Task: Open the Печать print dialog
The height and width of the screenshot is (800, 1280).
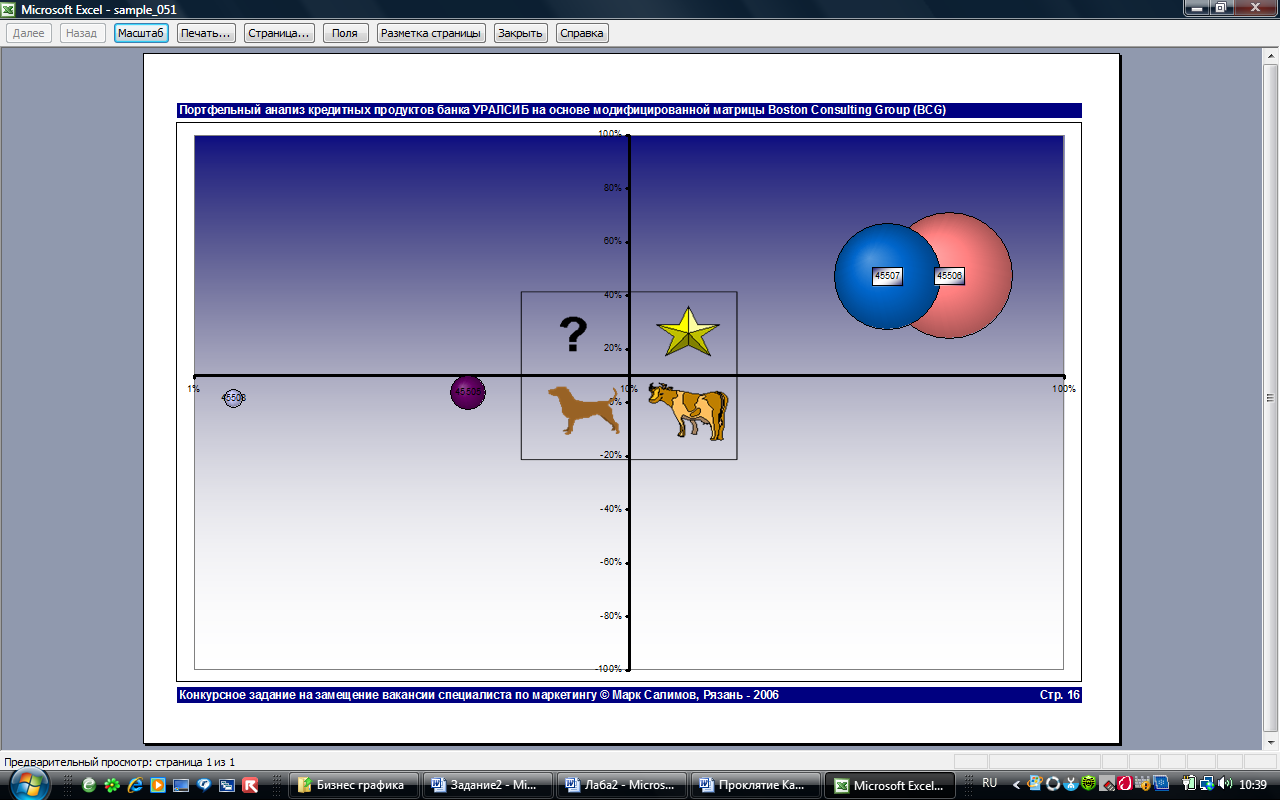Action: tap(206, 33)
